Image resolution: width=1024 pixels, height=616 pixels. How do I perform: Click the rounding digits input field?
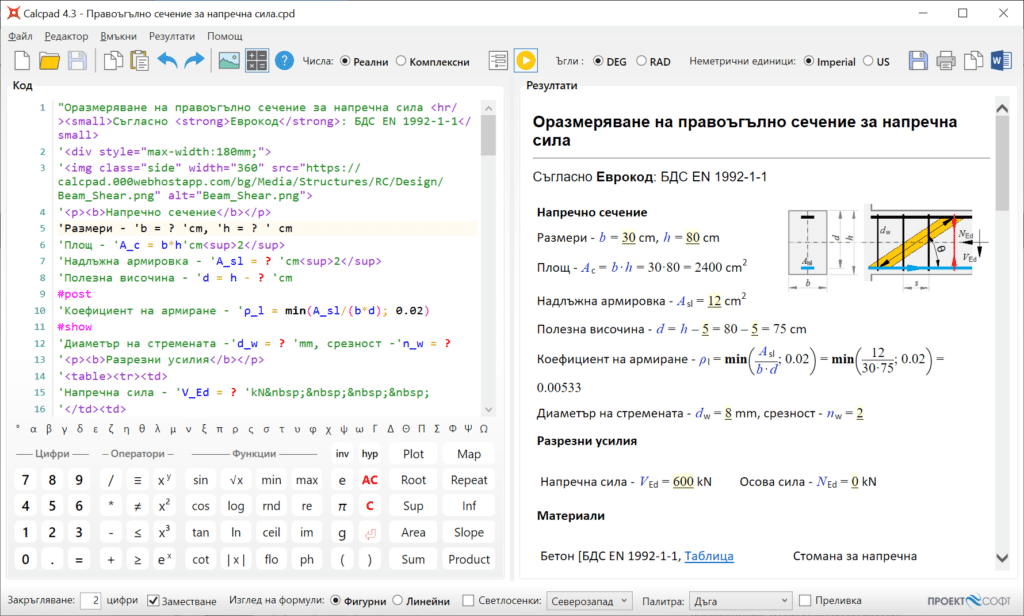tap(91, 601)
